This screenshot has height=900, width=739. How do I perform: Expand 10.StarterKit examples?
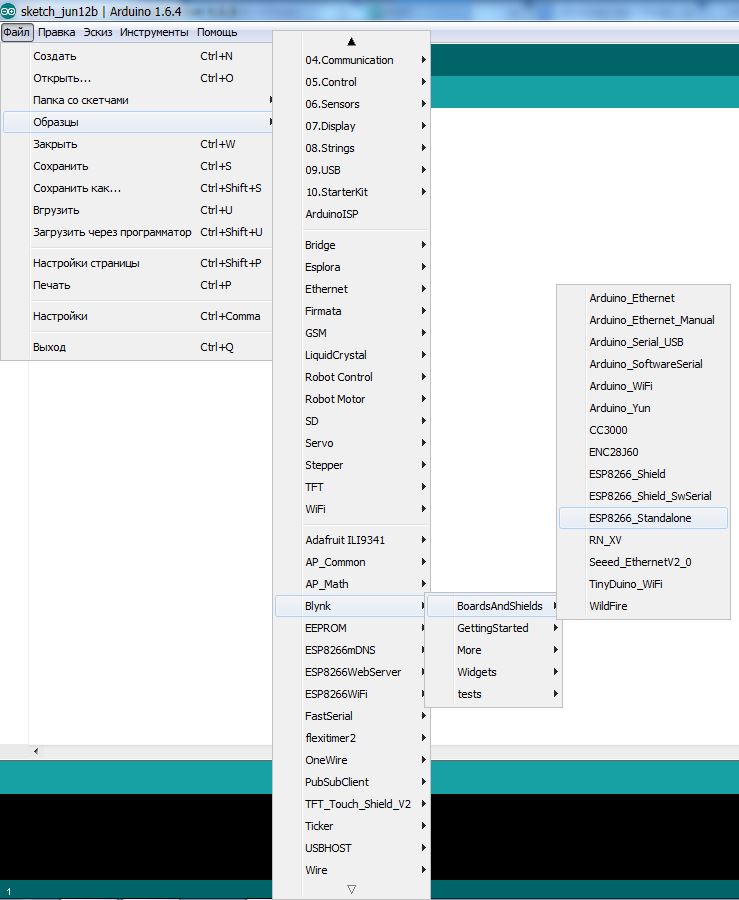pos(352,192)
